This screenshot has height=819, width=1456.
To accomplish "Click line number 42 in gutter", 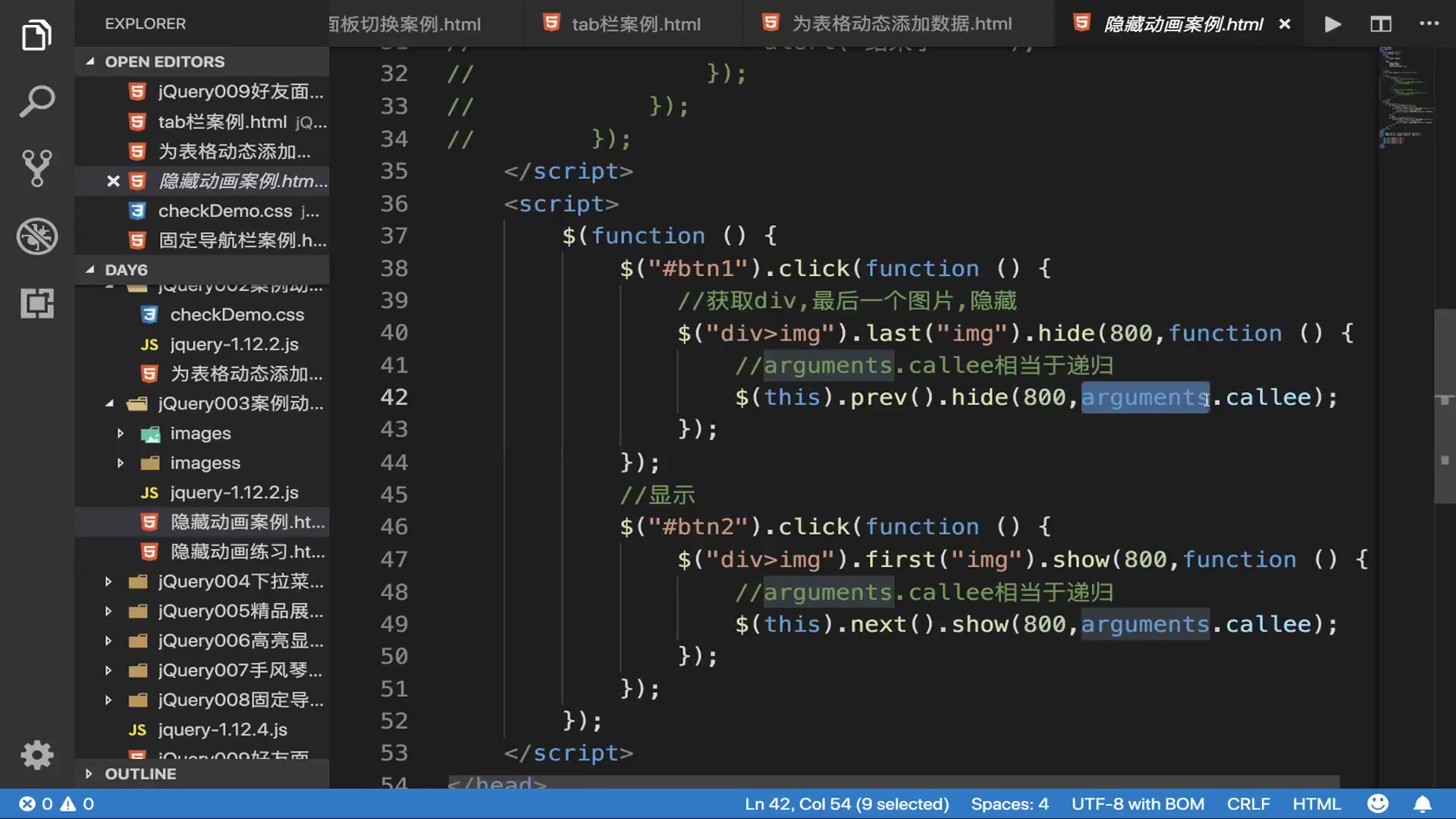I will [394, 397].
